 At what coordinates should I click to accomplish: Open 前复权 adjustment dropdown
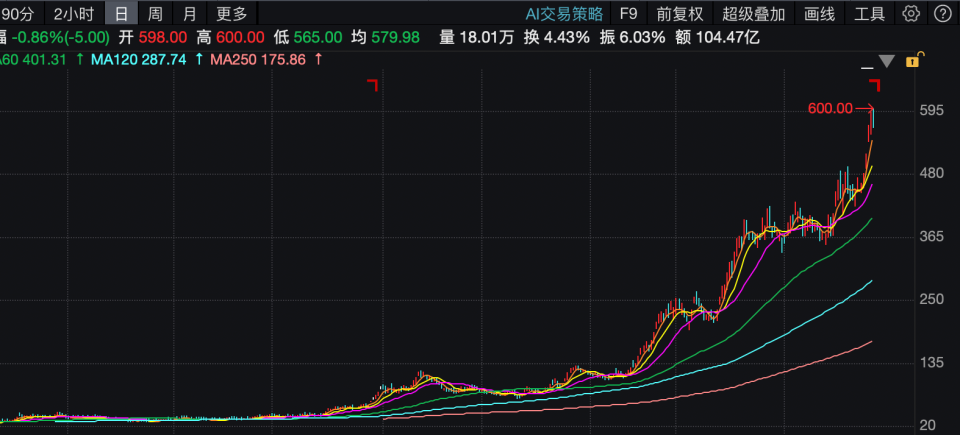[x=680, y=13]
